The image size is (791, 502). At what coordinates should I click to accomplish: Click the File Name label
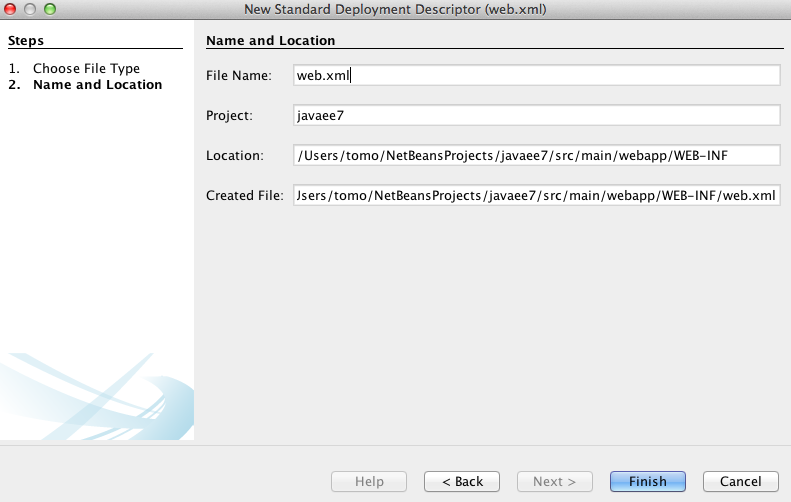pyautogui.click(x=239, y=75)
